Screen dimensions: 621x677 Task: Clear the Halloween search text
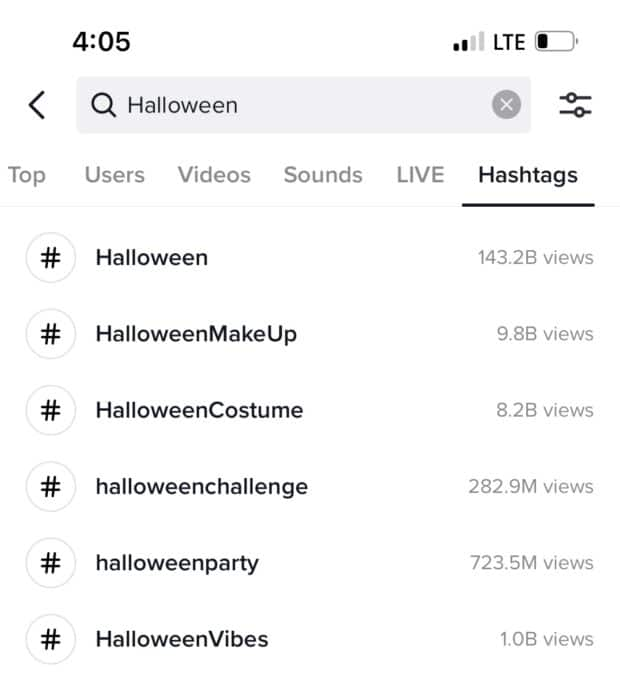[x=506, y=104]
